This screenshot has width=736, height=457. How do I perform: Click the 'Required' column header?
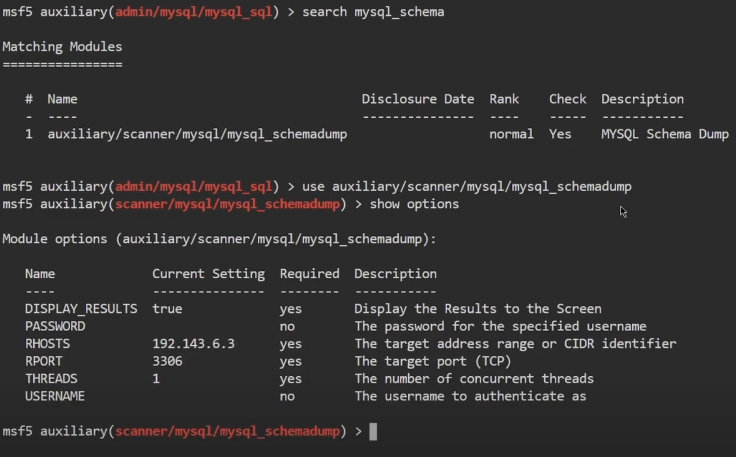tap(309, 274)
